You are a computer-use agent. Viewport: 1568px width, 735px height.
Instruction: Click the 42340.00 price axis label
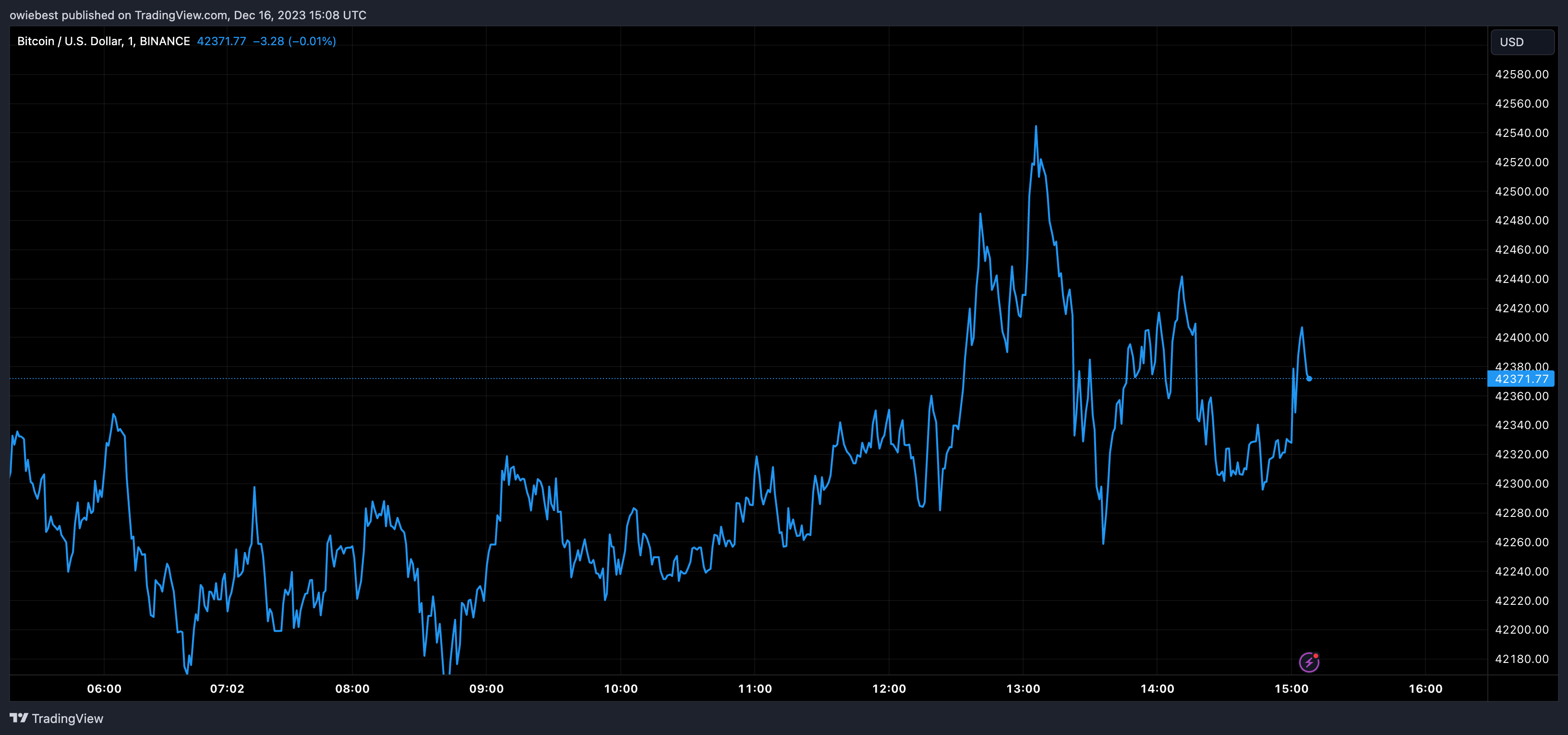pyautogui.click(x=1522, y=425)
